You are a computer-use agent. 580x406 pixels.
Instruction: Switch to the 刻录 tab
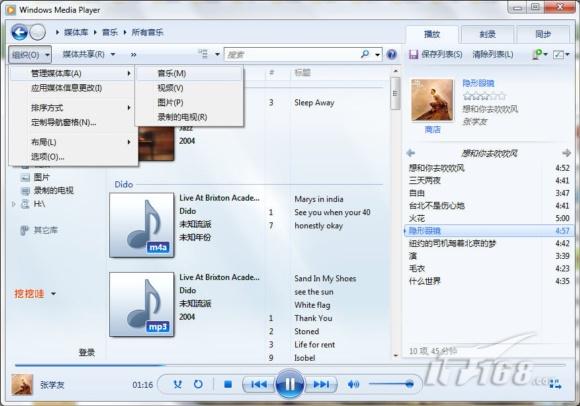(x=488, y=34)
